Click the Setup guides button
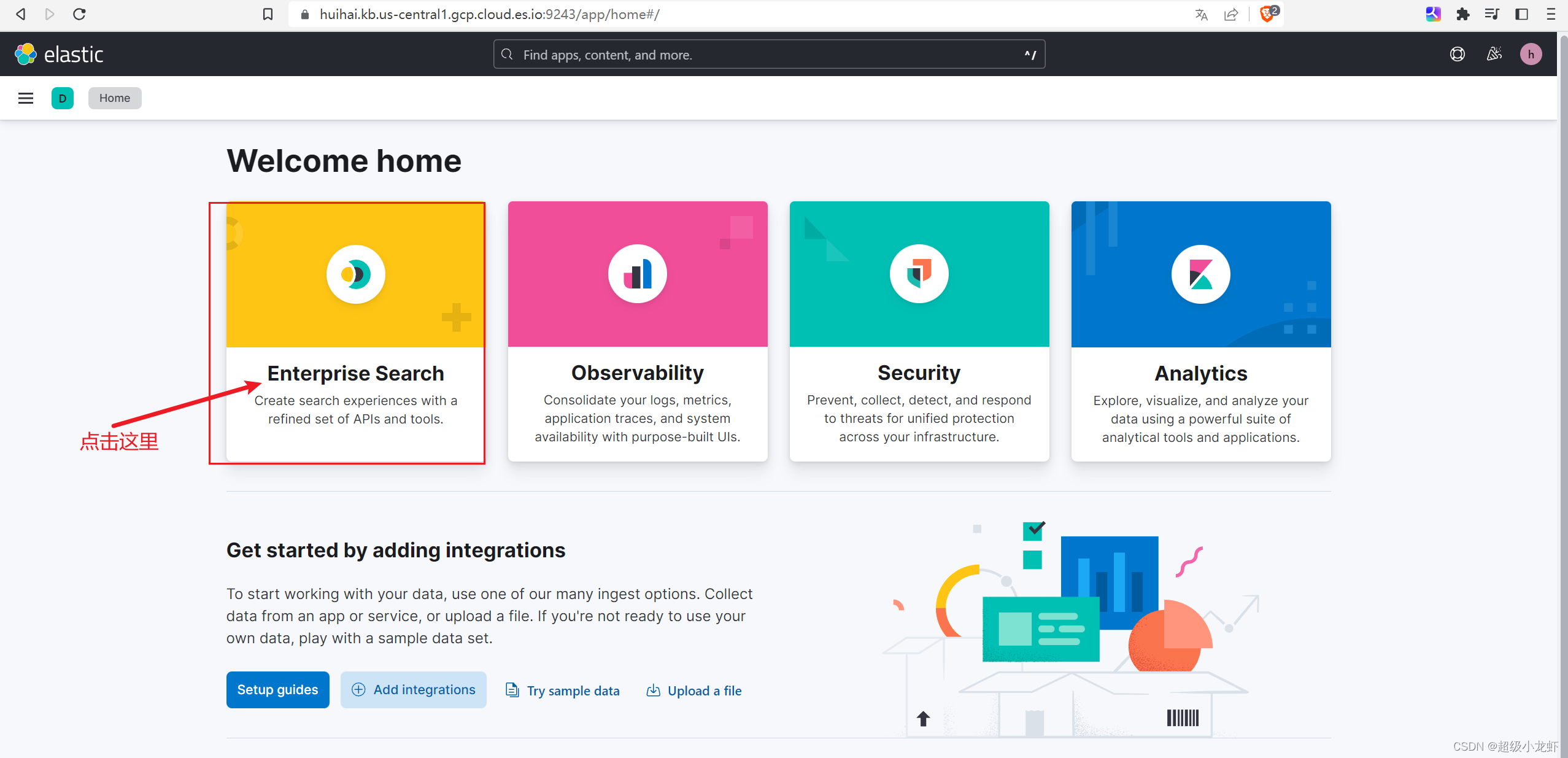1568x758 pixels. (x=278, y=690)
